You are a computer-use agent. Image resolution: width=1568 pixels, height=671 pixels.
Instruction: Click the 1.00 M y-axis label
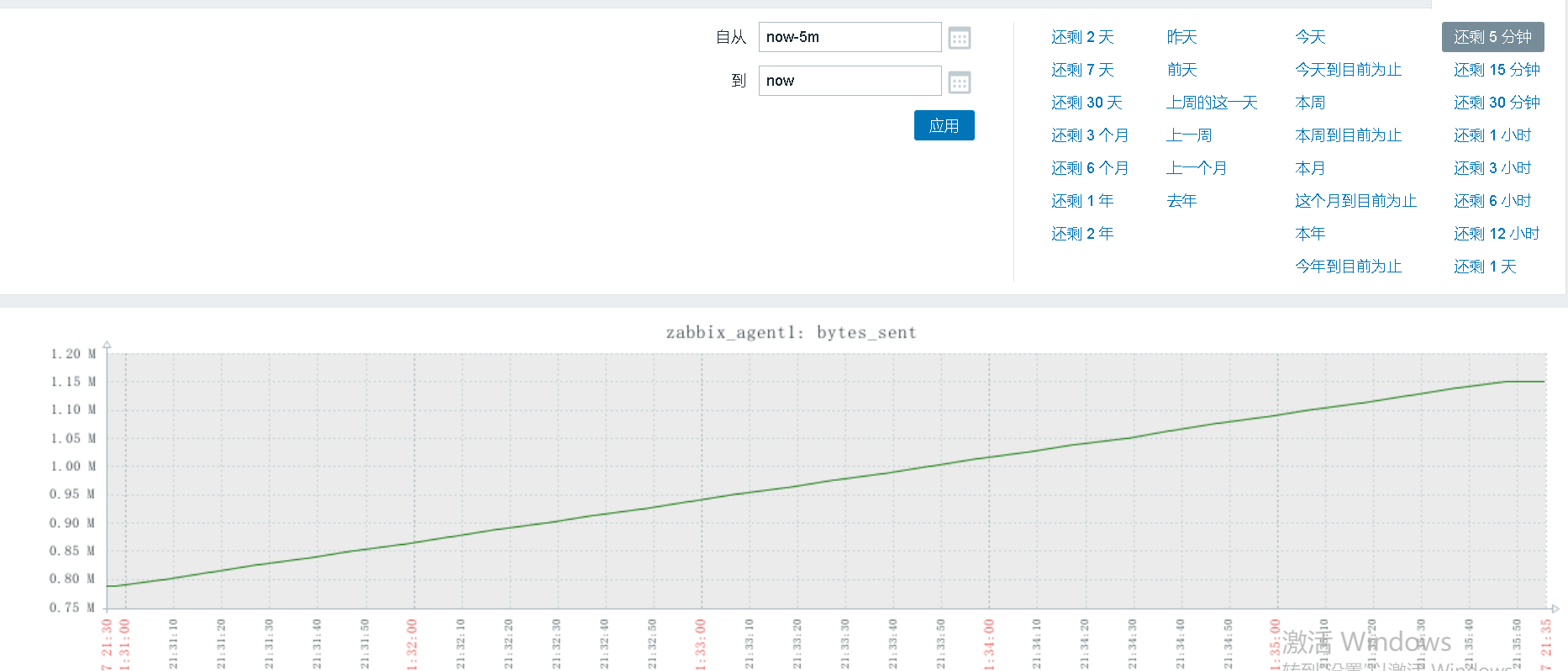[73, 467]
